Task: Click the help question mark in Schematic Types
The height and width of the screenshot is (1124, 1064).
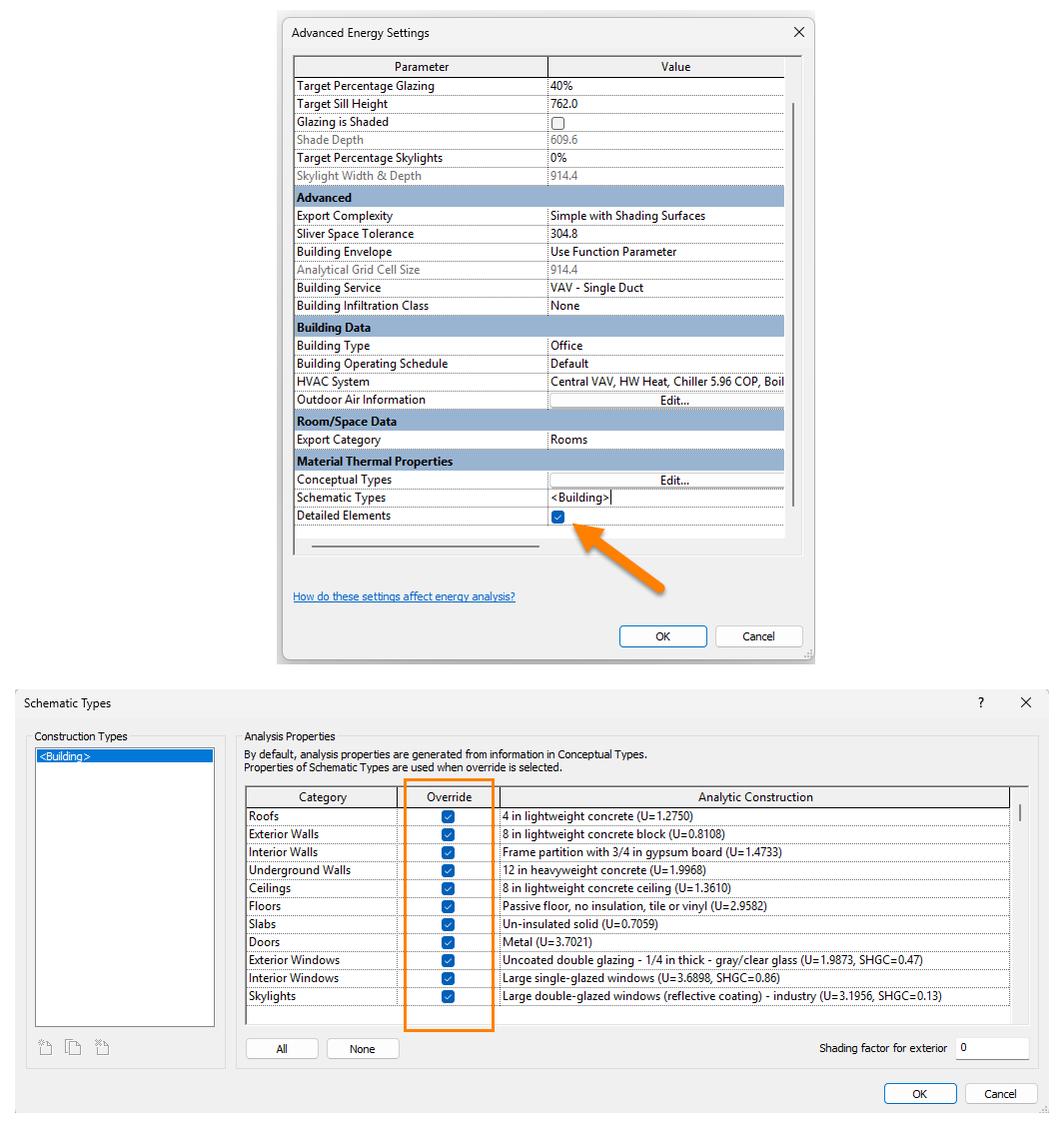Action: coord(980,703)
